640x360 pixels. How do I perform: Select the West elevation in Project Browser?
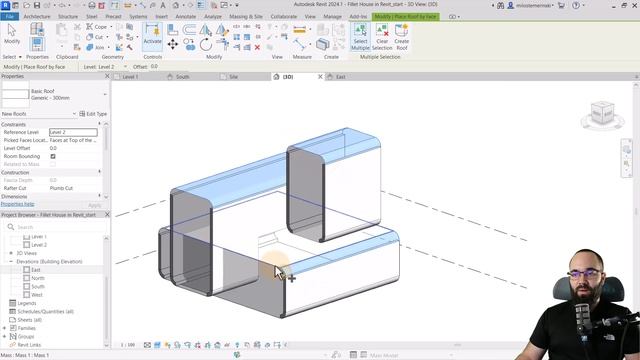tap(37, 295)
